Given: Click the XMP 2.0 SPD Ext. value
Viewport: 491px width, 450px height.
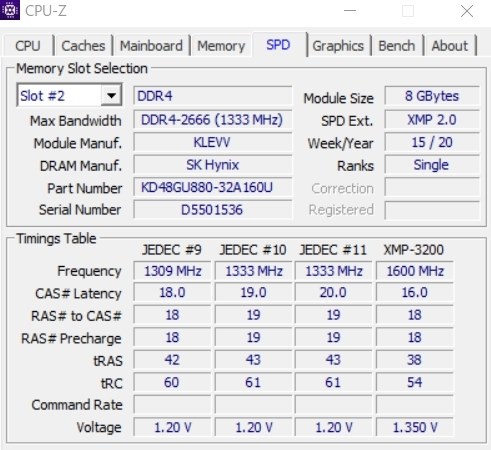Looking at the screenshot, I should pos(432,119).
